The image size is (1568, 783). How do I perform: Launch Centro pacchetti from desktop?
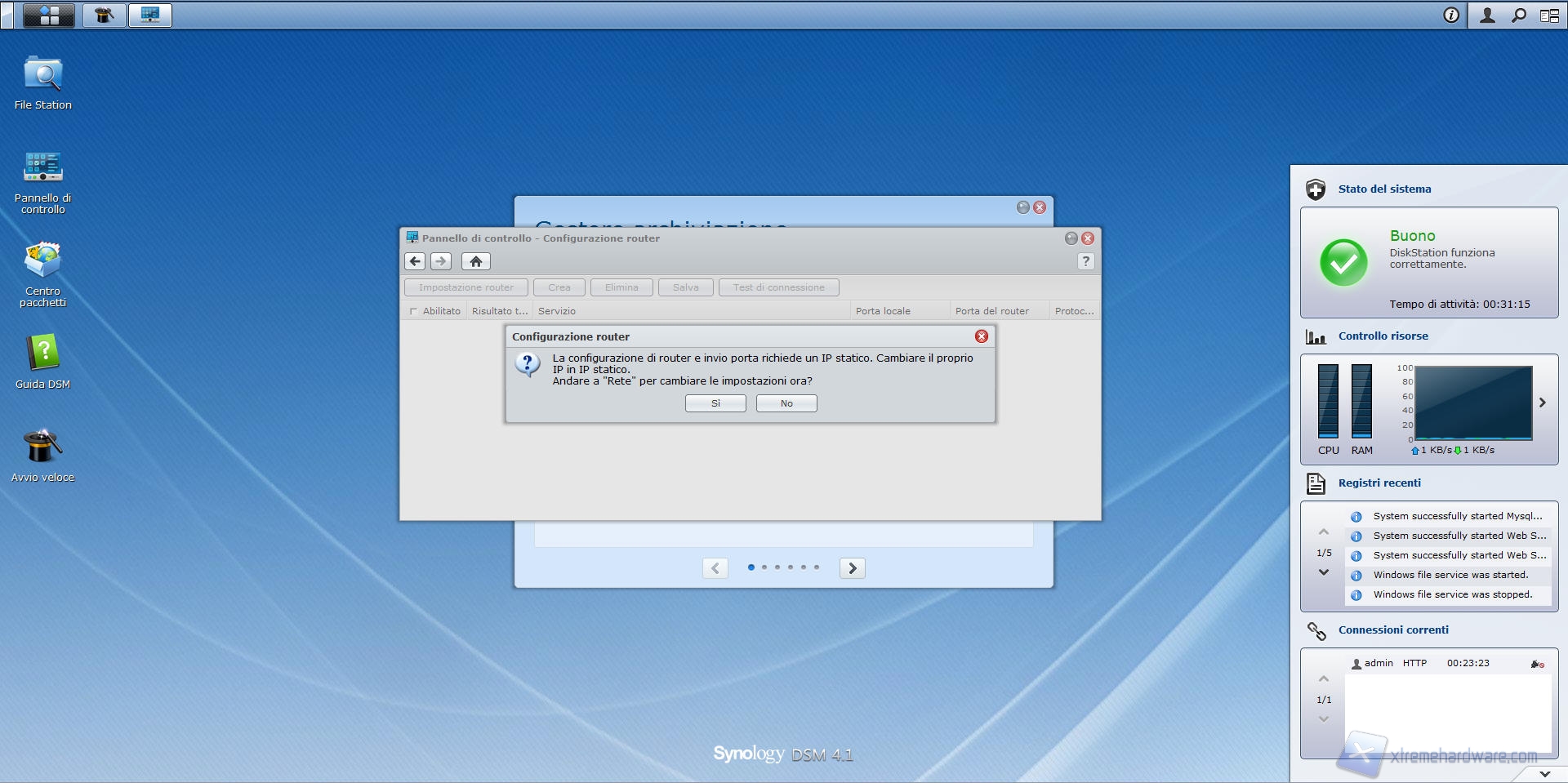point(42,261)
